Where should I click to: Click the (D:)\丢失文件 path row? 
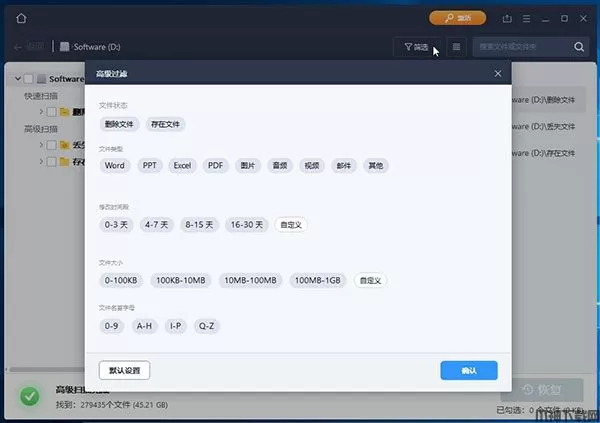coord(549,127)
